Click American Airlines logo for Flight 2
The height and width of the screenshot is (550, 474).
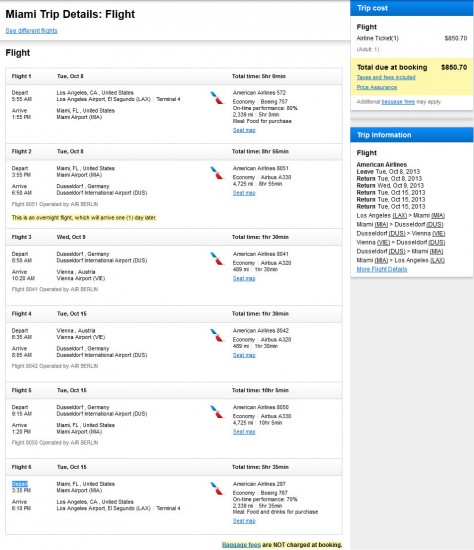point(216,173)
